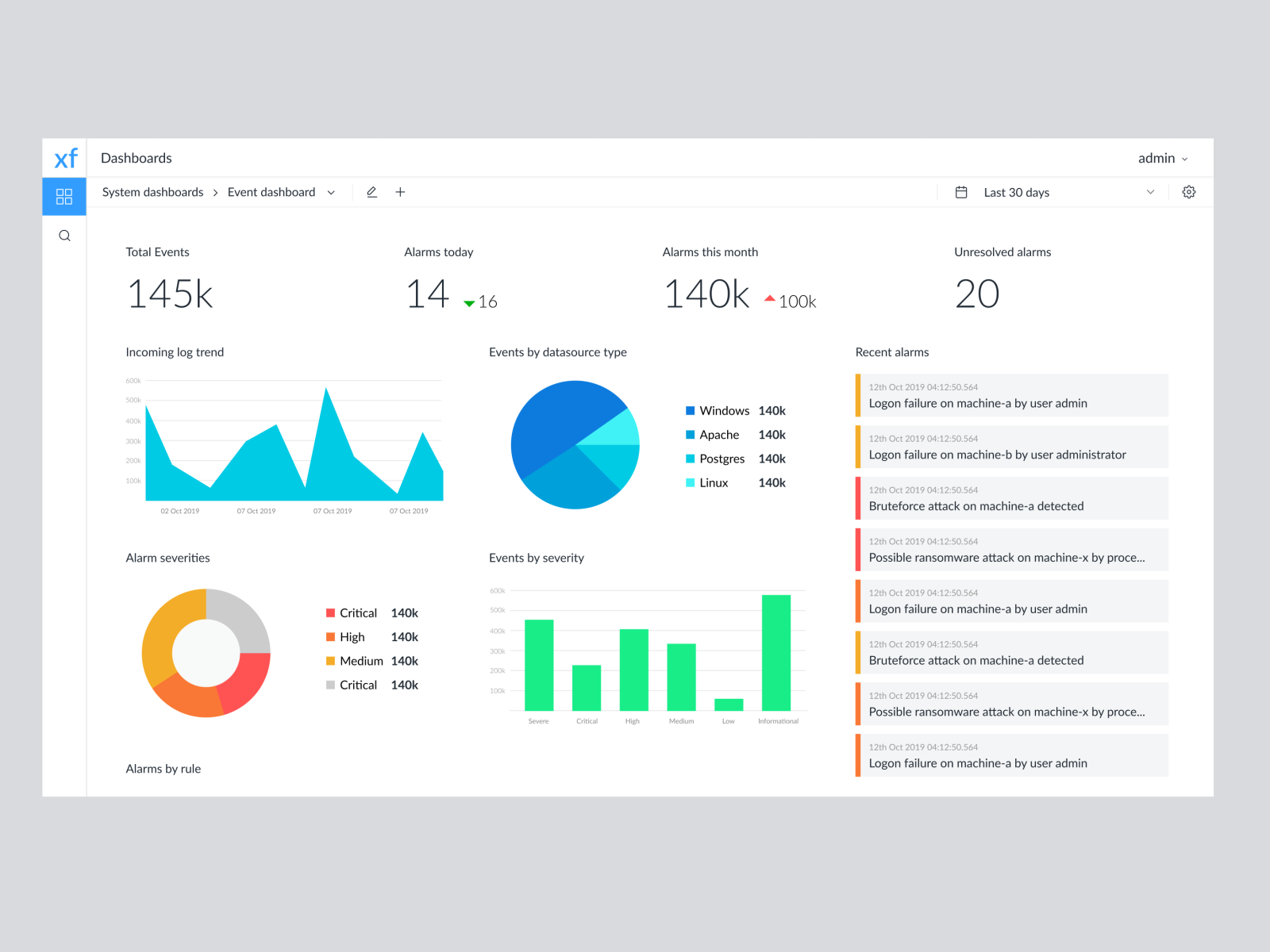The image size is (1270, 952).
Task: Navigate to System dashboards breadcrumb
Action: [x=152, y=192]
